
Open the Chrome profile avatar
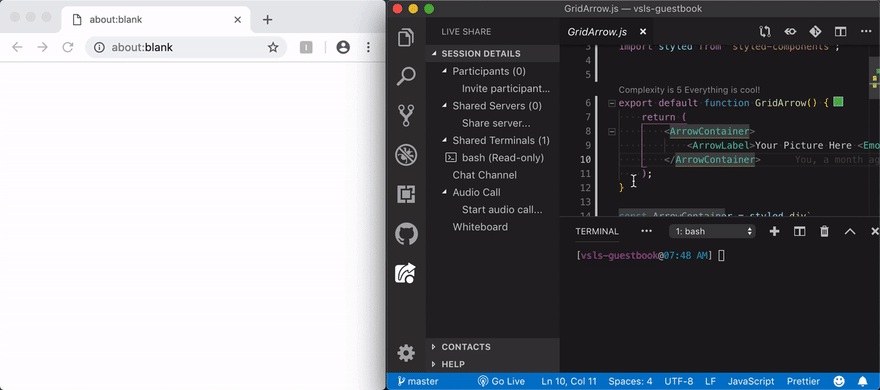[343, 47]
